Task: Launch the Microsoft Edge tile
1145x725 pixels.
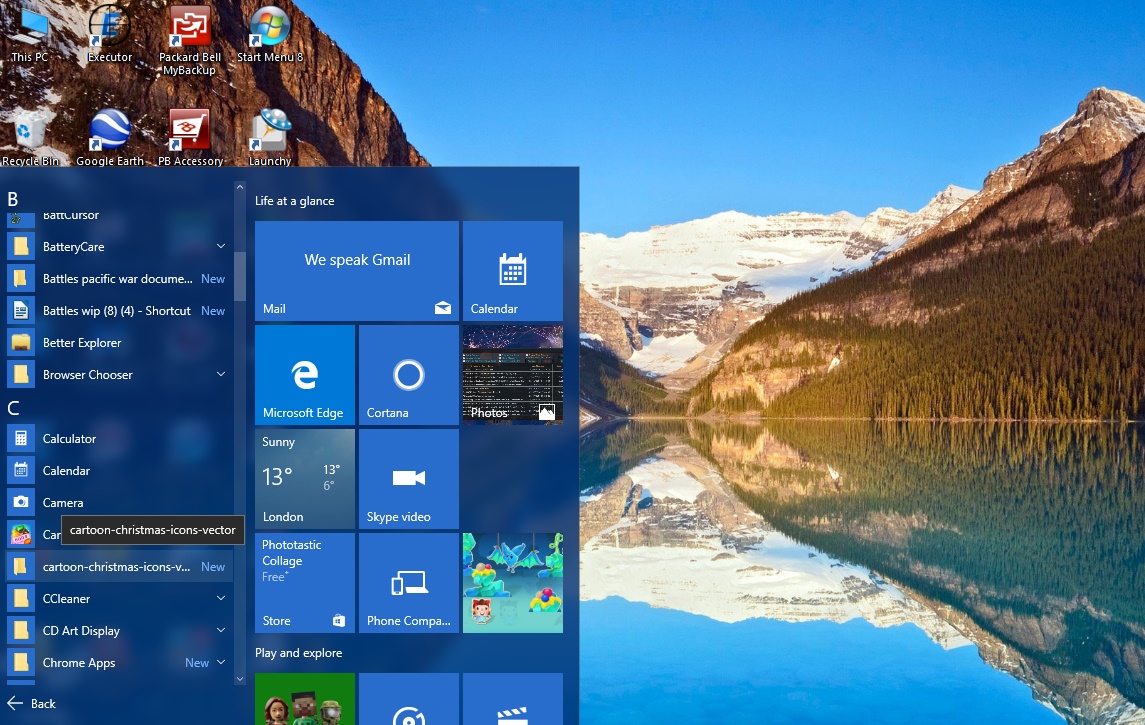Action: pos(305,375)
